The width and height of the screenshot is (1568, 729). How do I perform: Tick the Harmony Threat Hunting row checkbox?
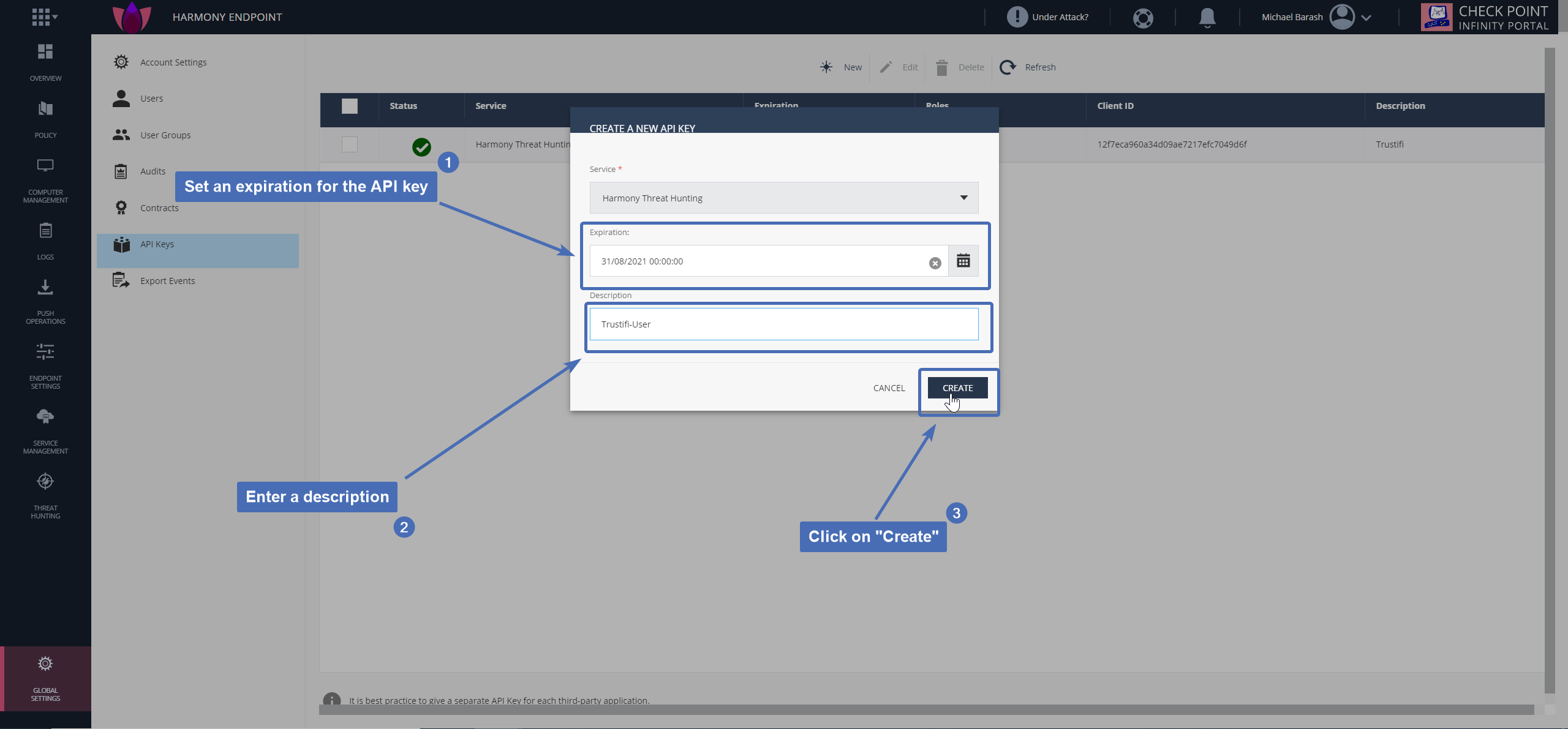[350, 144]
